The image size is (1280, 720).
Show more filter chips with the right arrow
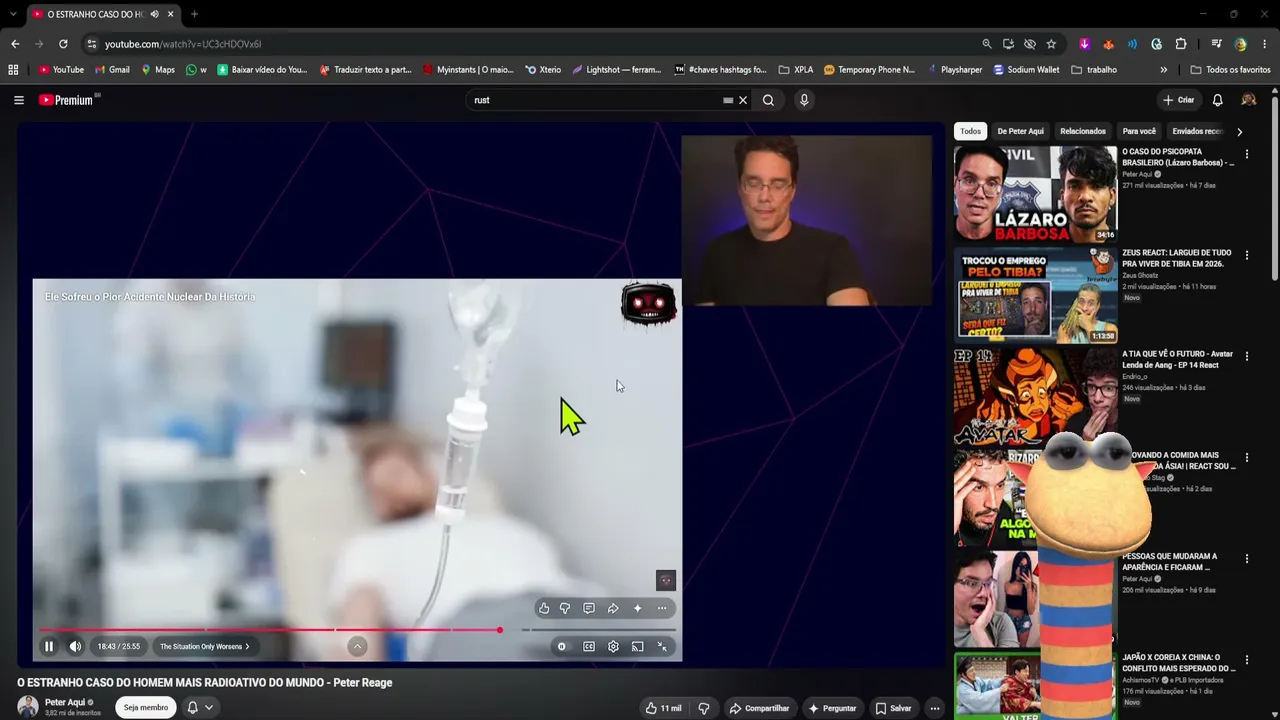pyautogui.click(x=1239, y=131)
